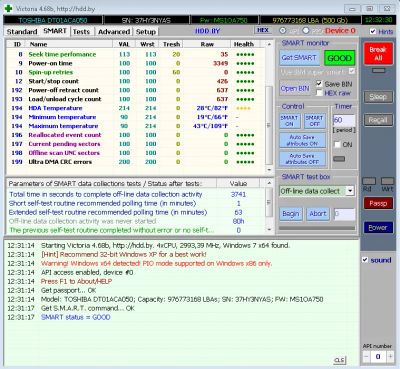Toggle the Hints checkbox

pos(373,31)
